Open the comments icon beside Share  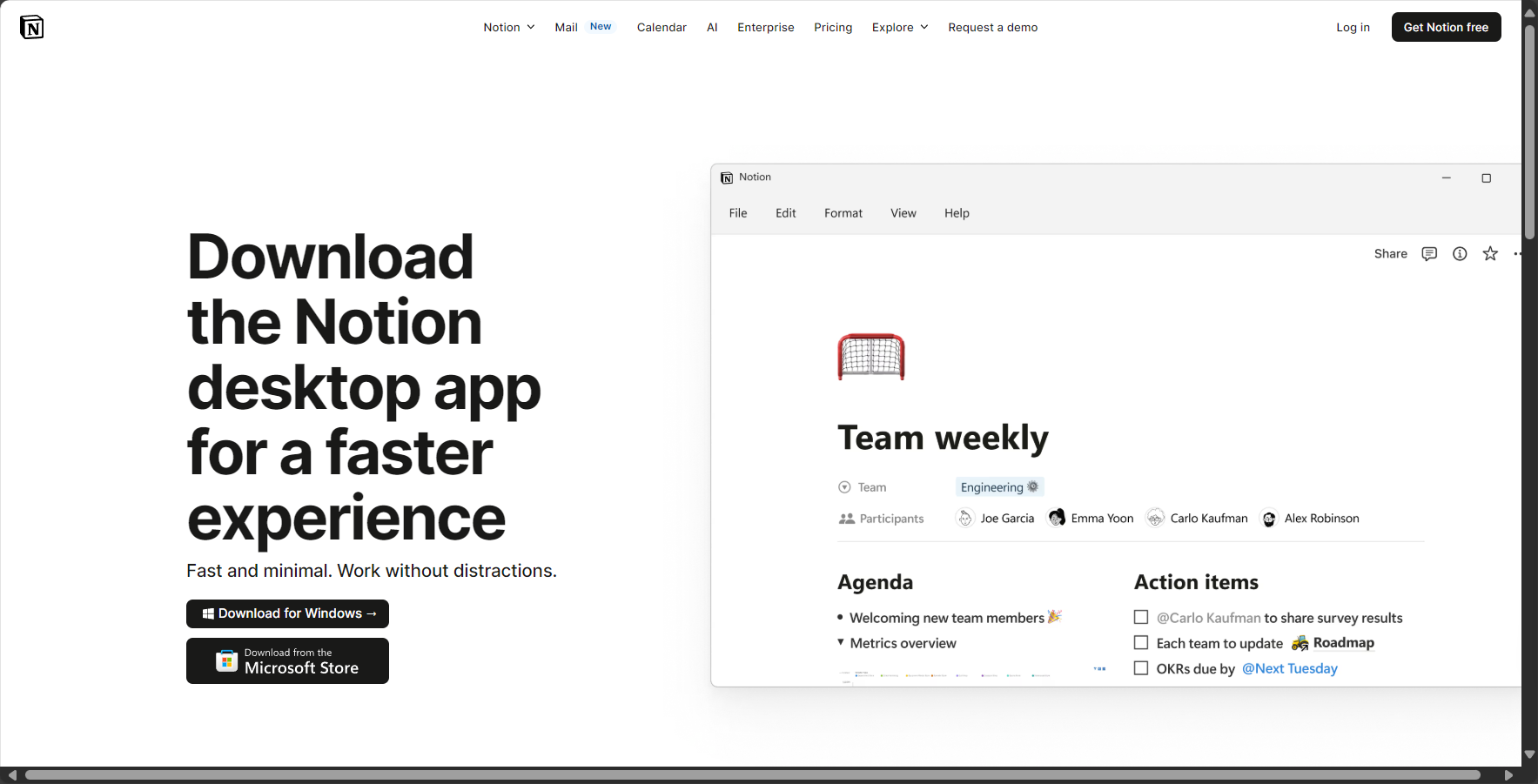click(x=1429, y=253)
